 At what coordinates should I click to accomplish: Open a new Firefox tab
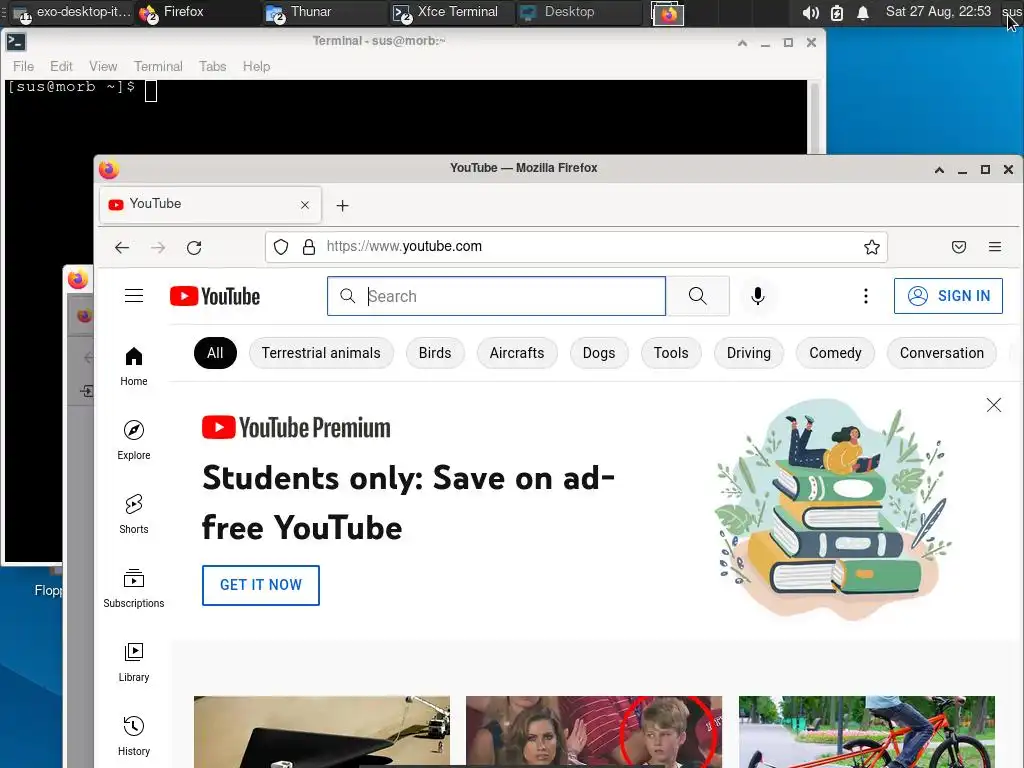(x=342, y=206)
